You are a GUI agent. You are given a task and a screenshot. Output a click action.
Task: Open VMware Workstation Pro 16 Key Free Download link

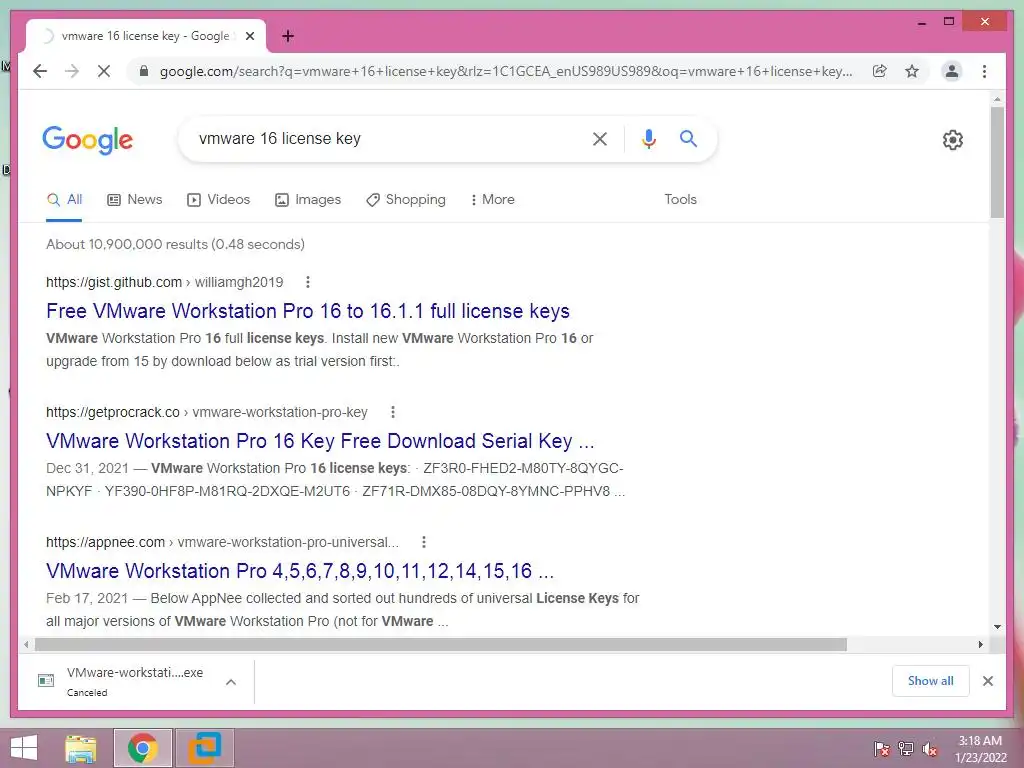320,441
